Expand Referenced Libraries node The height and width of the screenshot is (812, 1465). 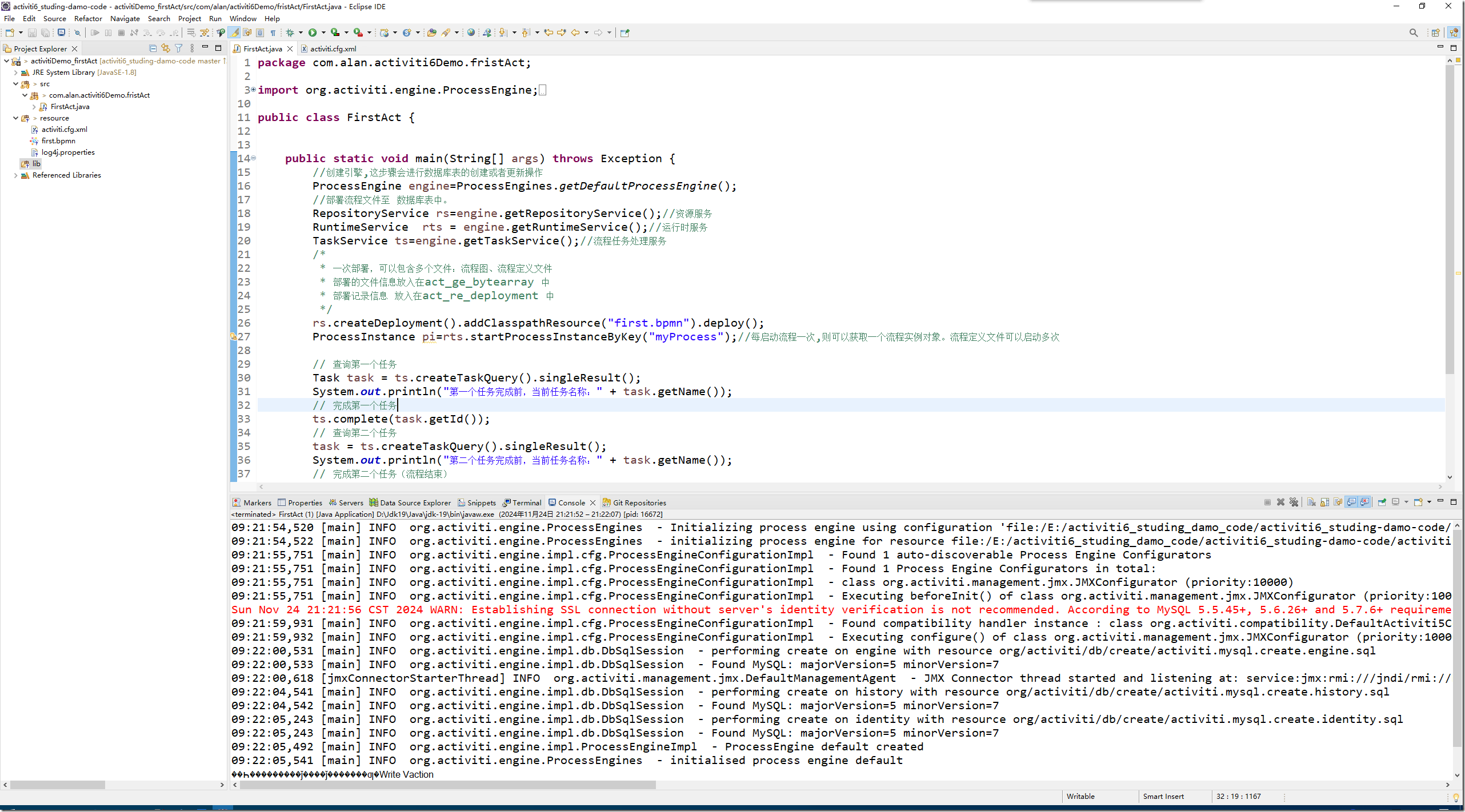[15, 175]
